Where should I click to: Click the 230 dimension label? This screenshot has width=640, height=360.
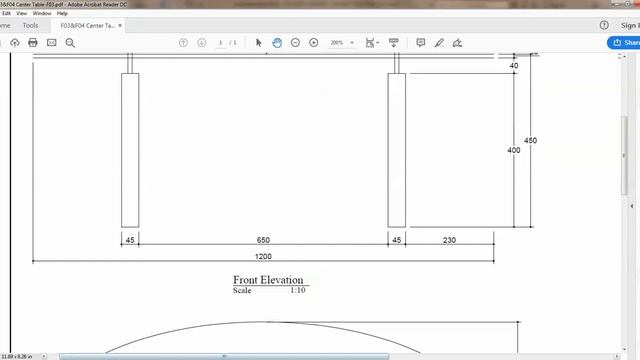[449, 240]
